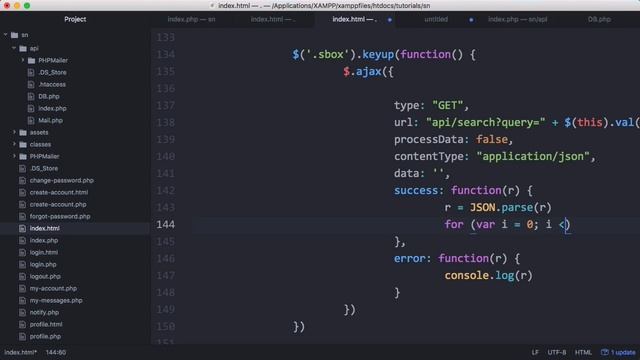
Task: Click file icon beside change-password.php
Action: (x=22, y=180)
